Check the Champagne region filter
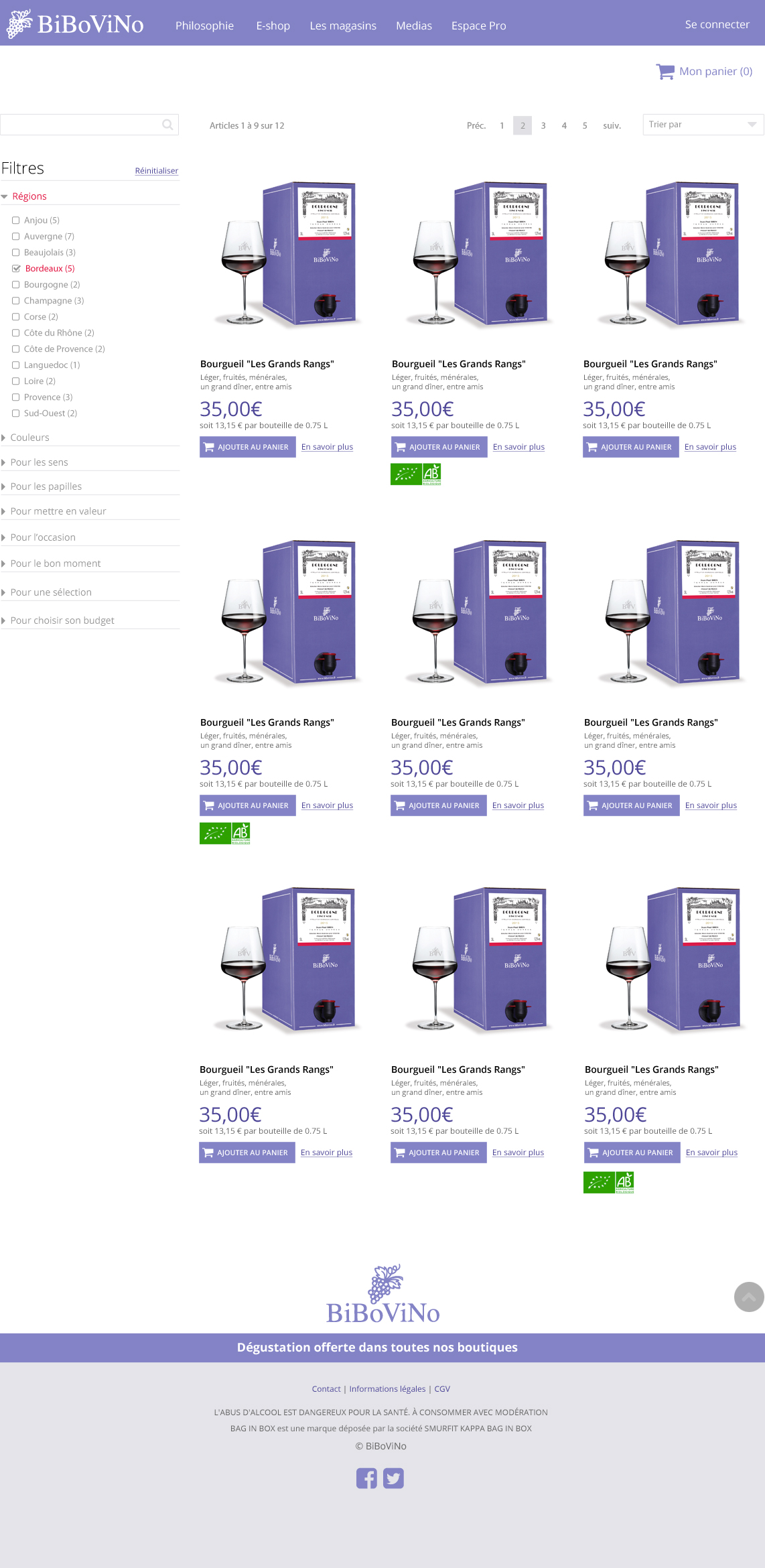765x1568 pixels. [x=16, y=301]
